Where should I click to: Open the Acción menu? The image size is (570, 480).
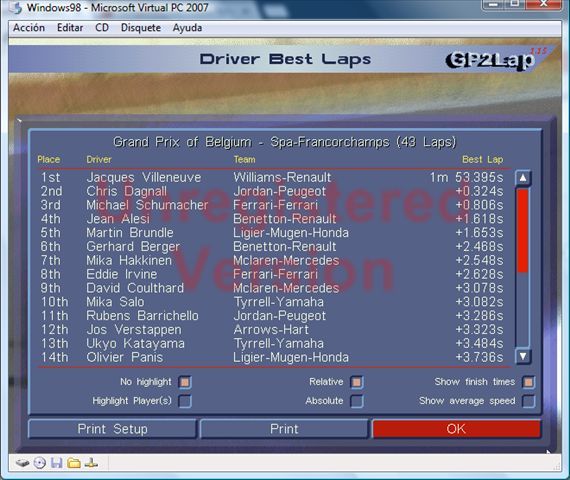(x=29, y=28)
